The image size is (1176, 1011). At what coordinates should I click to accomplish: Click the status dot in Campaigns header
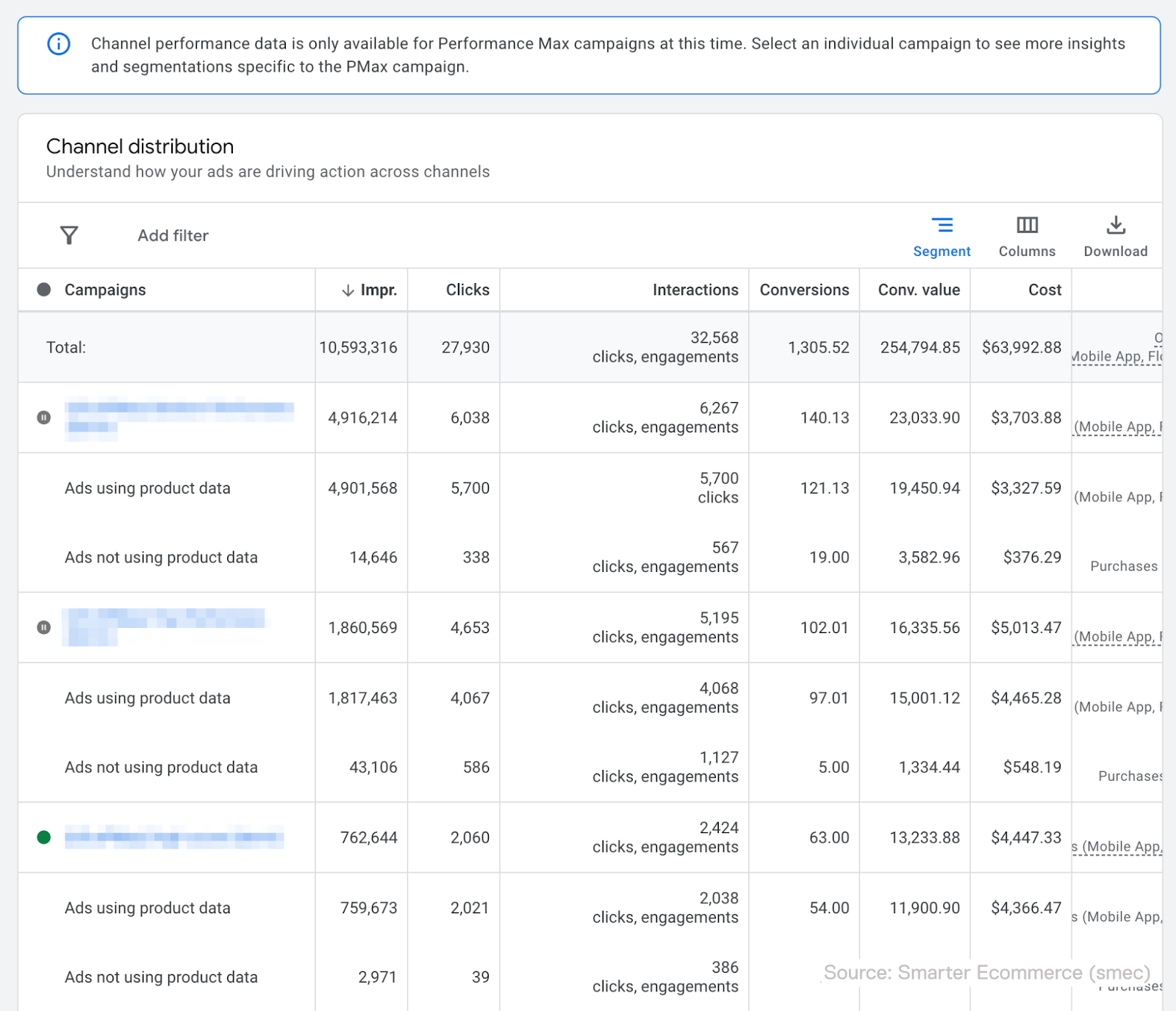(x=44, y=290)
